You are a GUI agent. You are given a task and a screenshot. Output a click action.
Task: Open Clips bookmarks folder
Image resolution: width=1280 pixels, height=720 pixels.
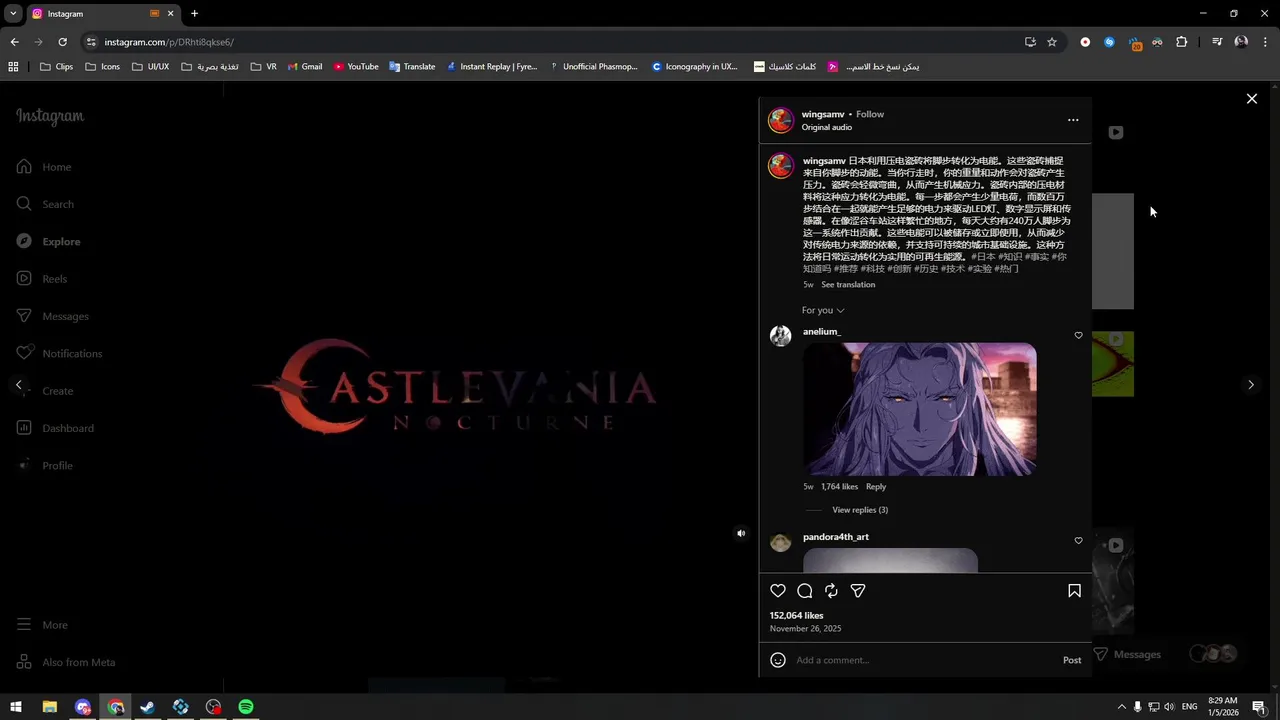[x=56, y=67]
